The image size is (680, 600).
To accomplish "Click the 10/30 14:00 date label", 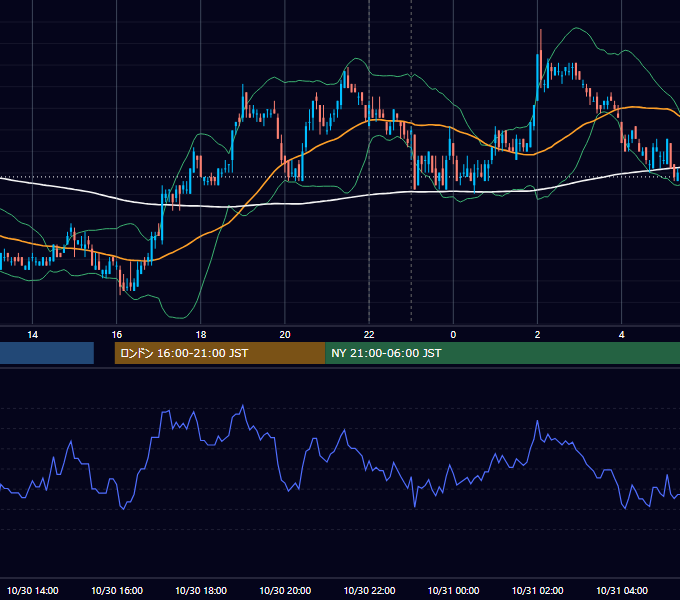I will click(x=33, y=590).
